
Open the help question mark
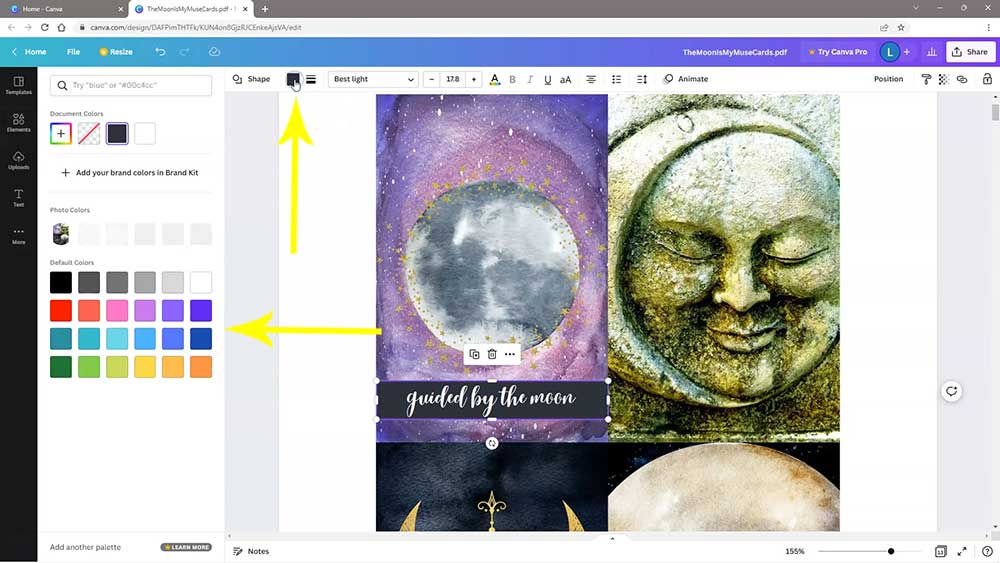(x=987, y=552)
